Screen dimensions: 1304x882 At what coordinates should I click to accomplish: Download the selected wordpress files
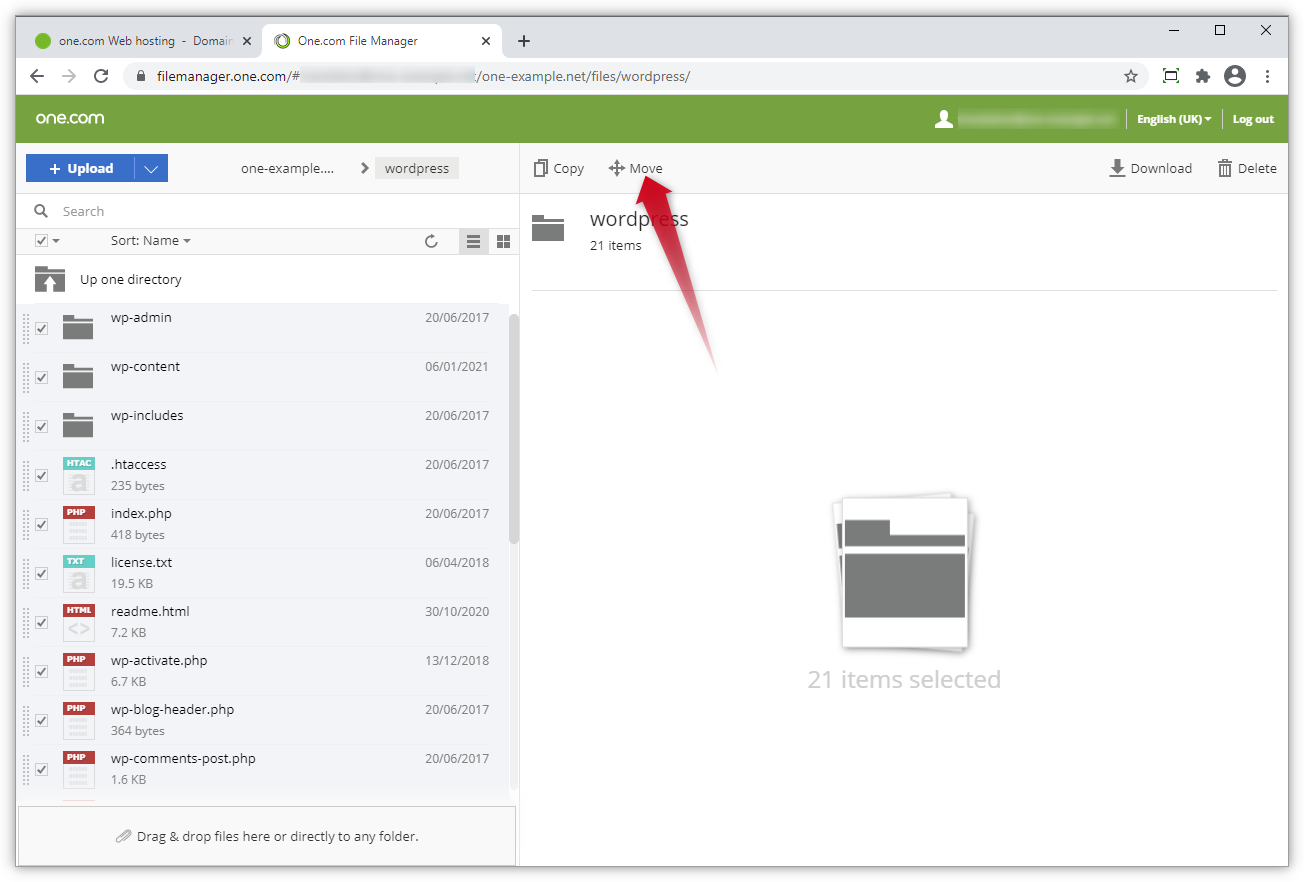(1150, 168)
